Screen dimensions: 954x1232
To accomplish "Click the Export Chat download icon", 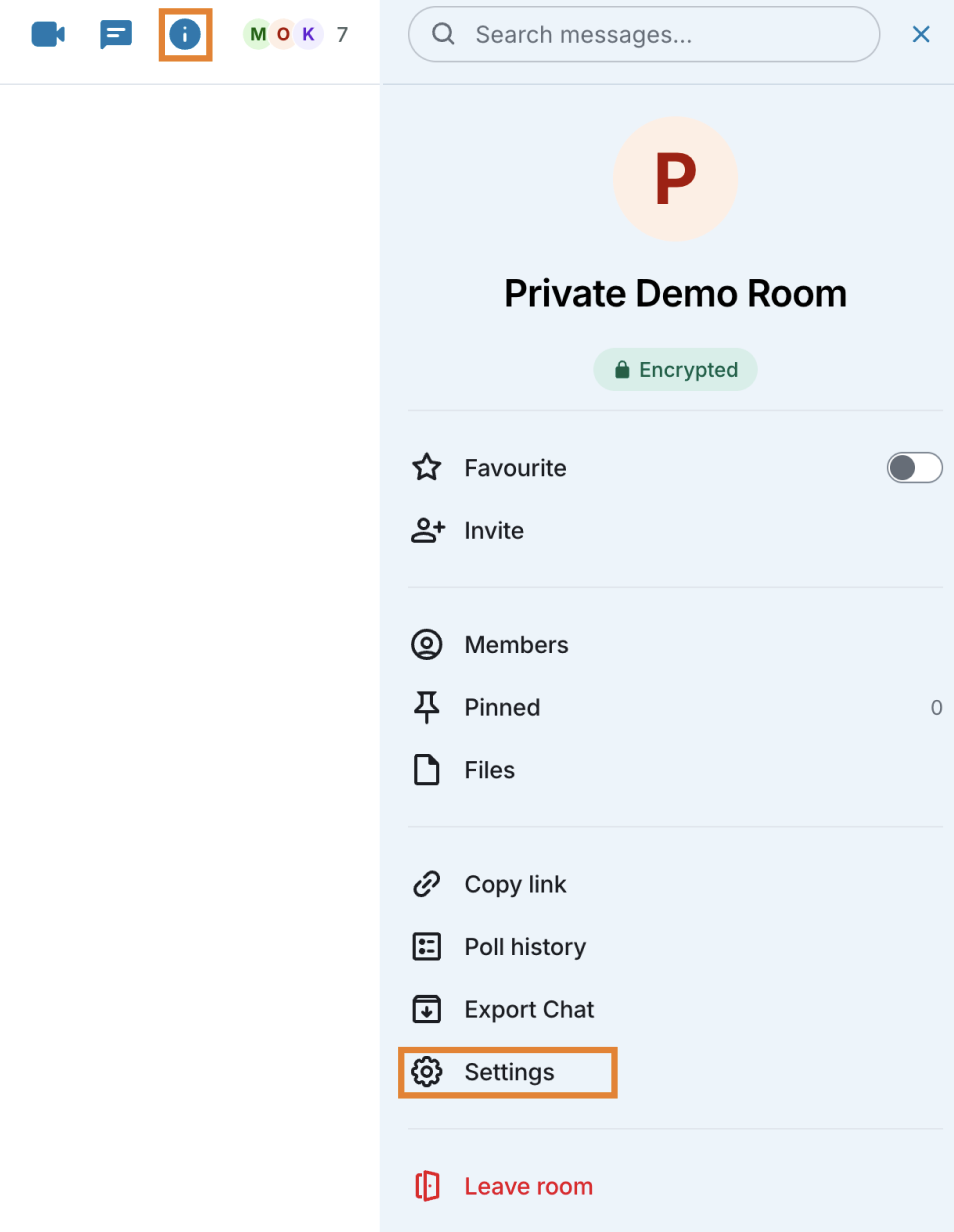I will 427,1009.
